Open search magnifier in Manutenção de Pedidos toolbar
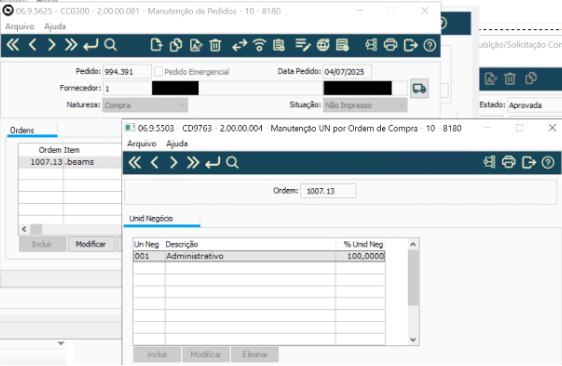 click(110, 45)
